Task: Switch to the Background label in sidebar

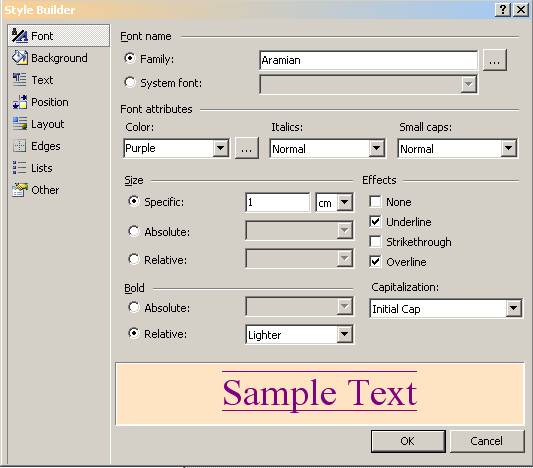Action: coord(59,58)
